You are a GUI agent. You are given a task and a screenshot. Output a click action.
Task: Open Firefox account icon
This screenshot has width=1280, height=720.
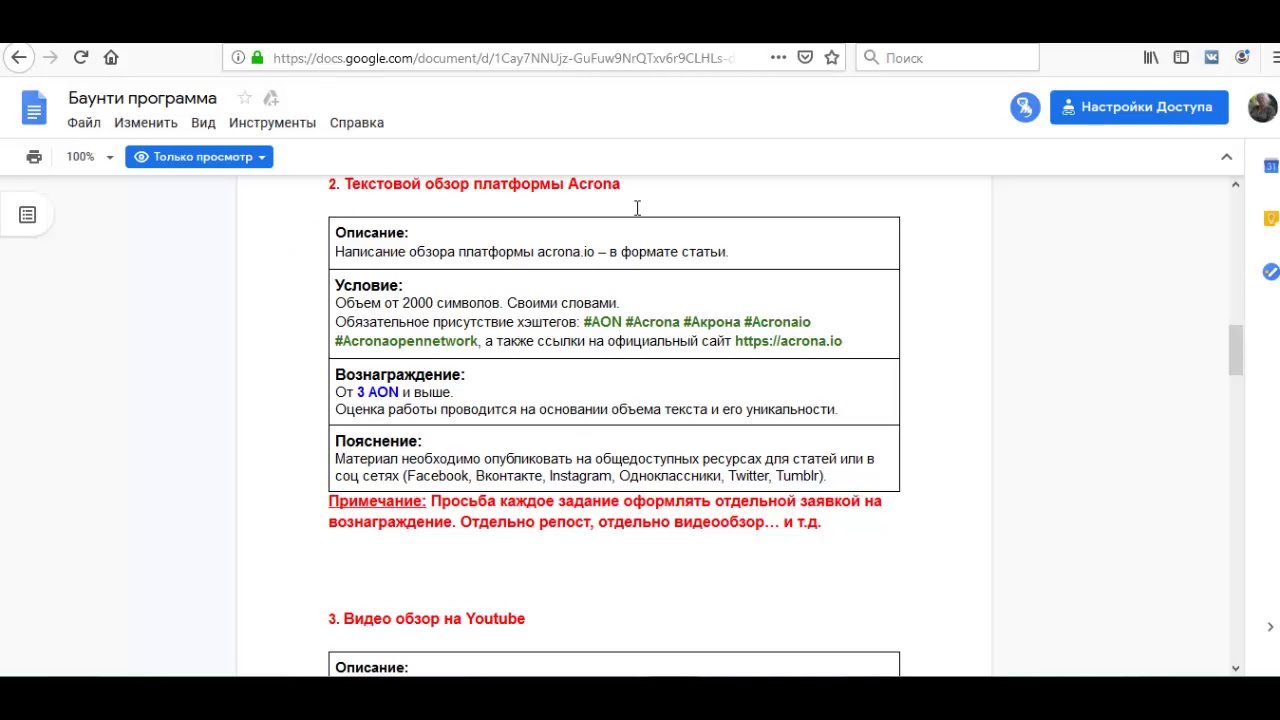coord(1242,58)
